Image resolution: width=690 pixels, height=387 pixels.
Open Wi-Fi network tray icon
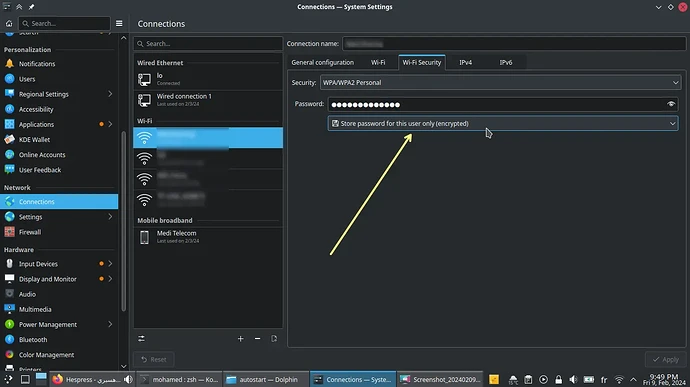(x=619, y=380)
